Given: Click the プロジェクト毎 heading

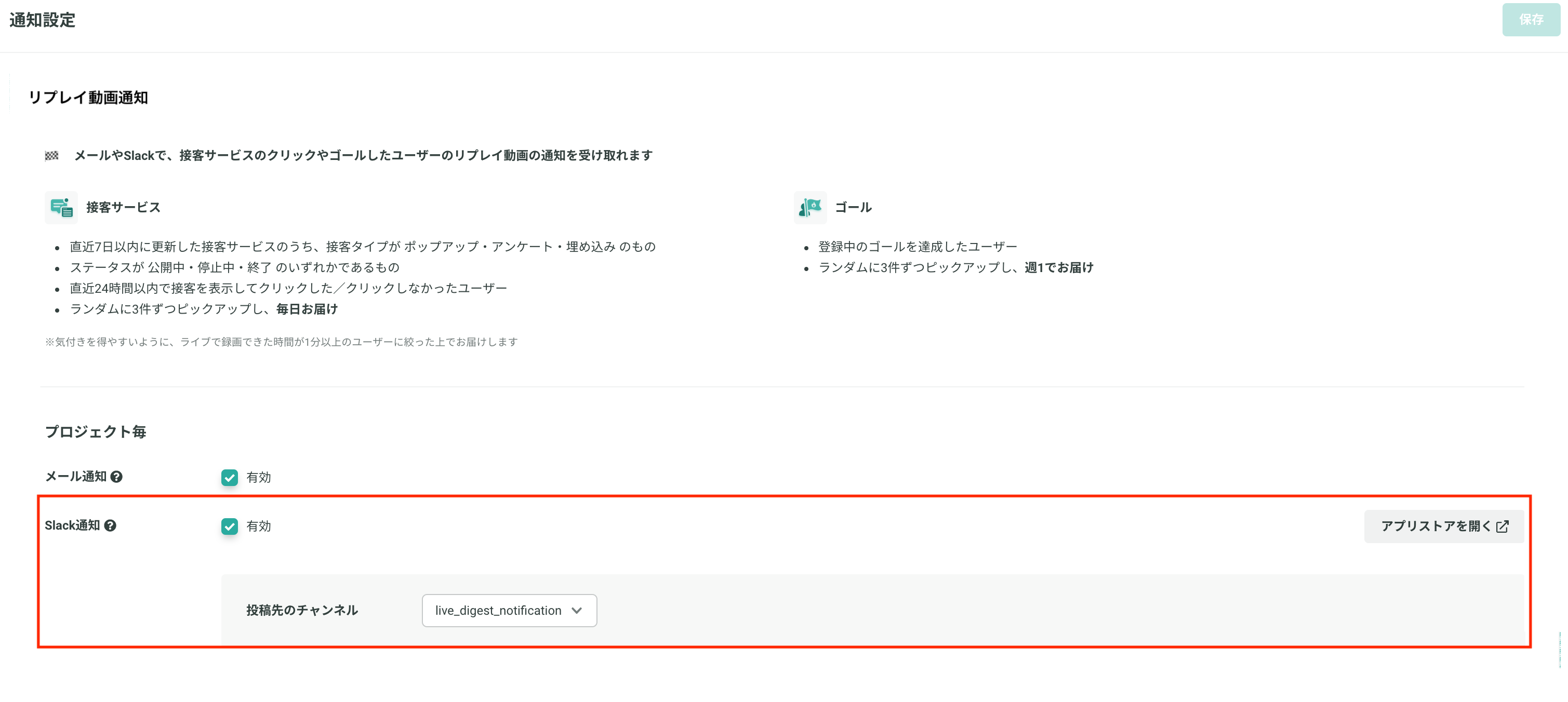Looking at the screenshot, I should [x=96, y=432].
